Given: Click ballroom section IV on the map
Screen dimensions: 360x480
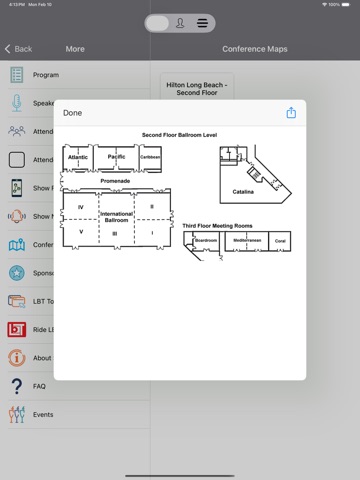Looking at the screenshot, I should pos(81,207).
